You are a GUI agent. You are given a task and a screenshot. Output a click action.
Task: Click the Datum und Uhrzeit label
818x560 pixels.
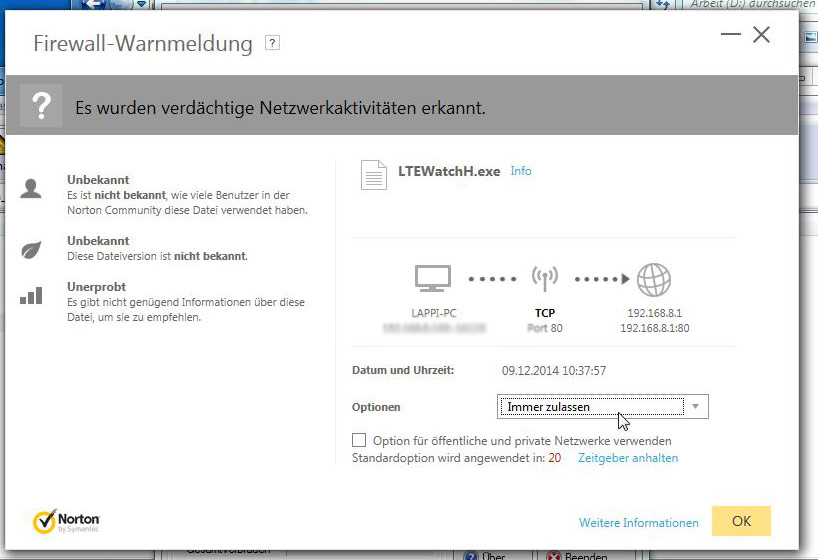click(x=403, y=370)
